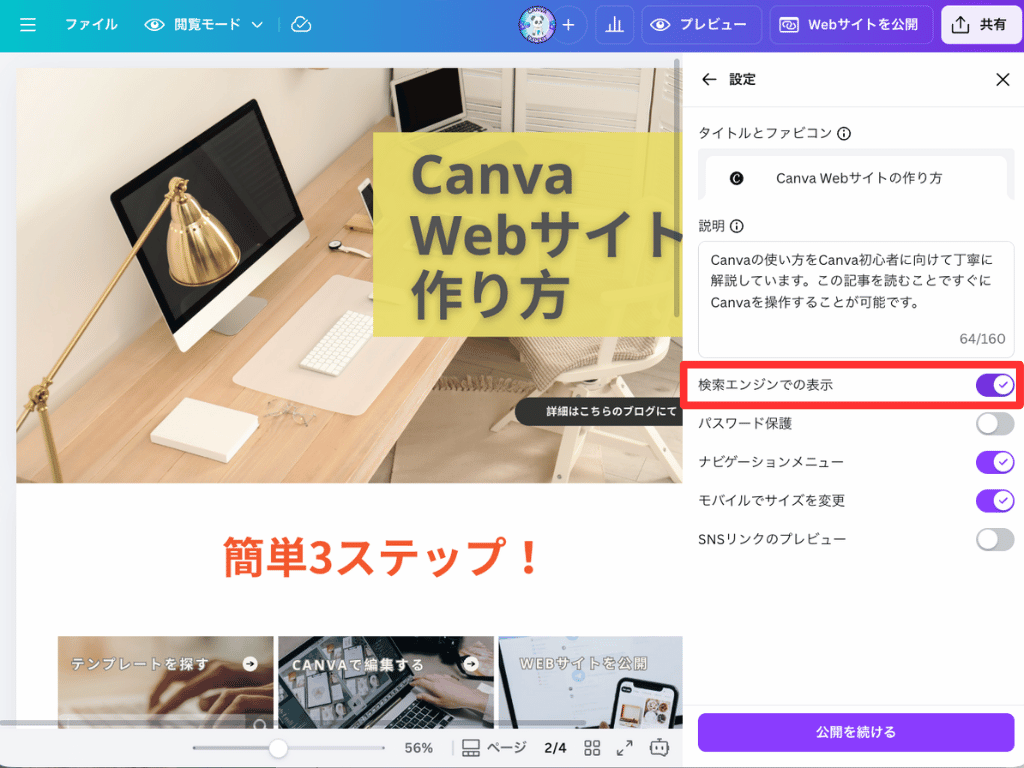The height and width of the screenshot is (768, 1024).
Task: Open the analytics bar chart icon
Action: [x=615, y=25]
